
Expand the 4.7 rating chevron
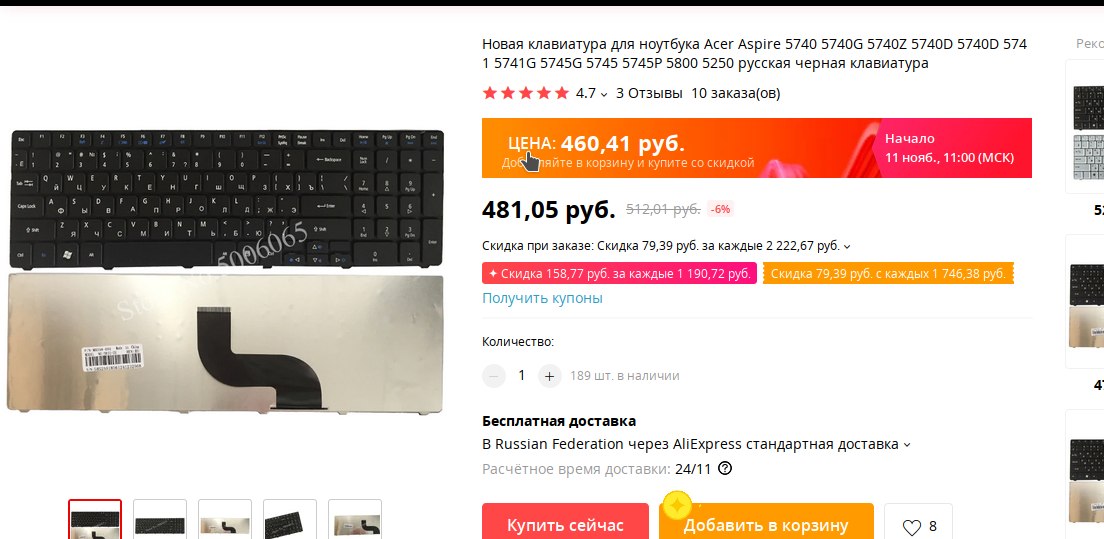603,94
